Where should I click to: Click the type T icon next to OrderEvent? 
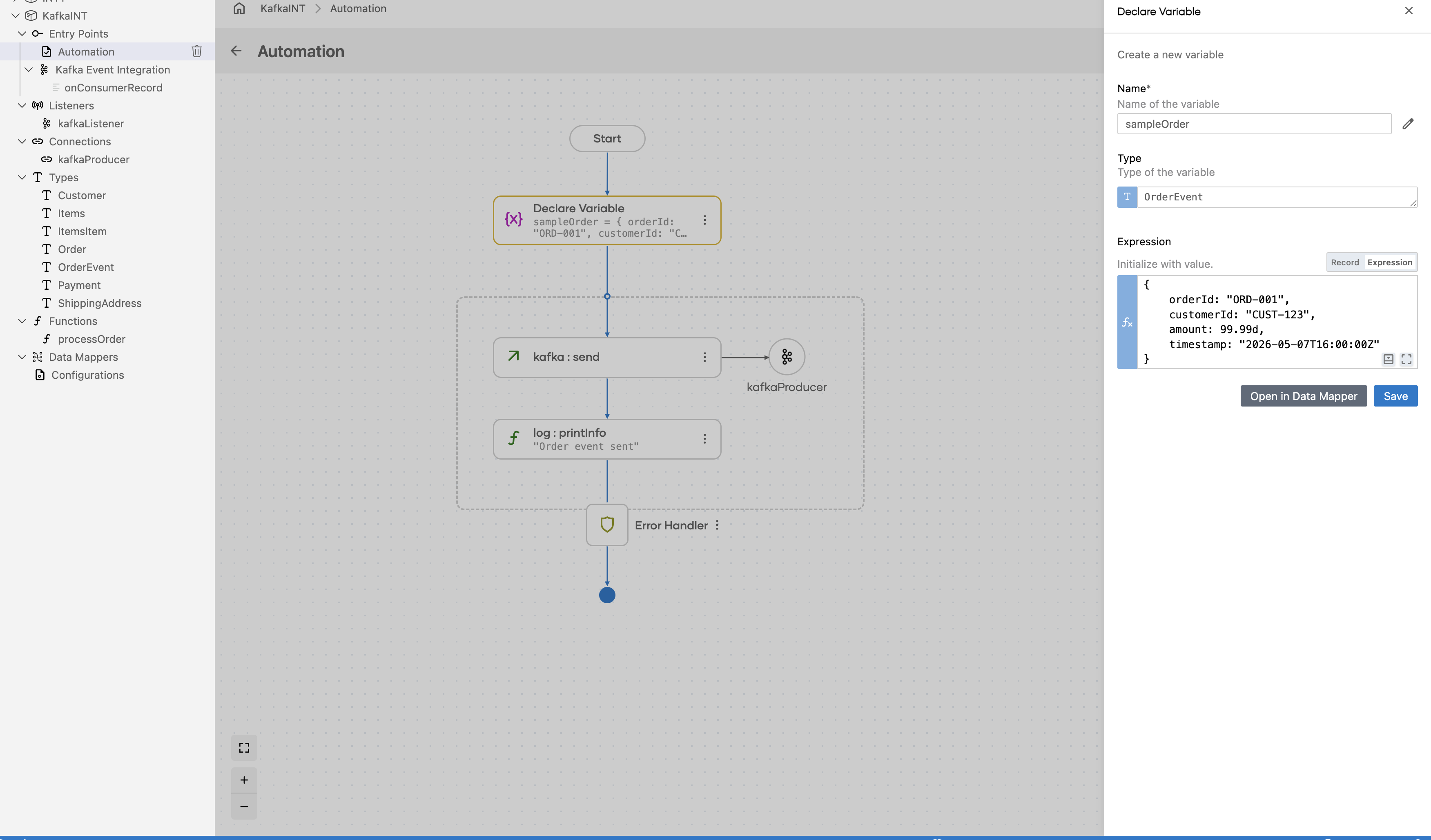(x=1127, y=197)
